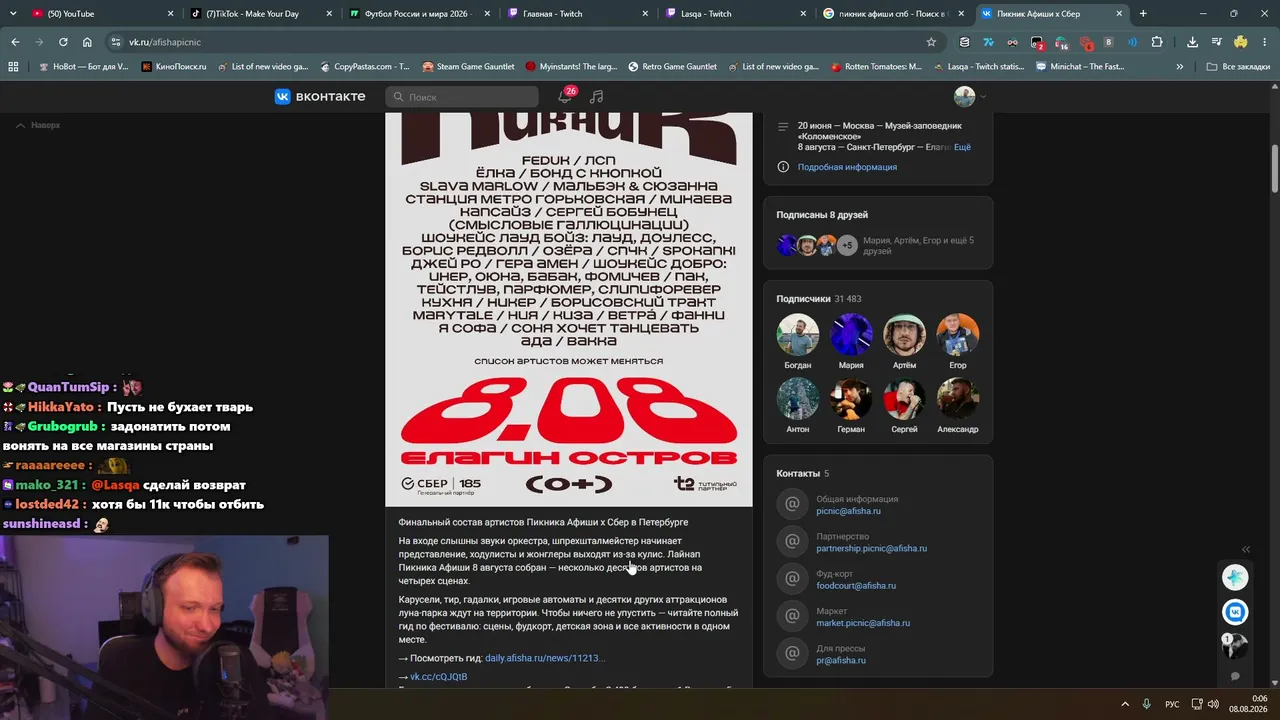Screen dimensions: 1280x720
Task: Open the VK Messenger floating icon
Action: click(1235, 612)
